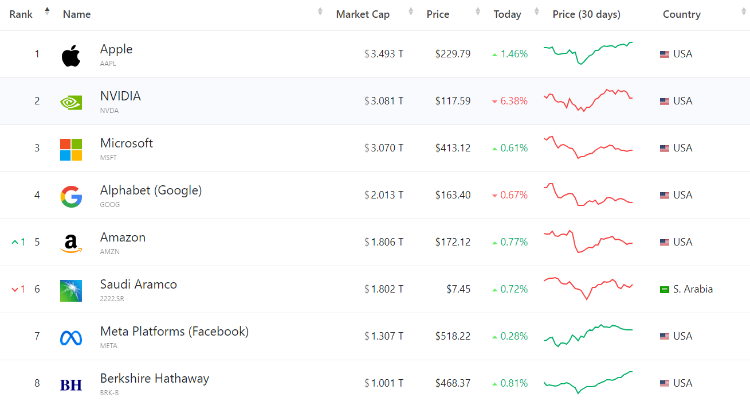The height and width of the screenshot is (405, 750).
Task: Open the Saudi Aramco company link
Action: (x=138, y=284)
